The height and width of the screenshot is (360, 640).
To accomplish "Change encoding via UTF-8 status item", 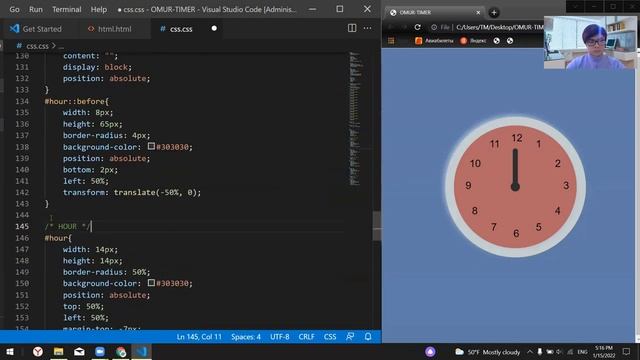I will [280, 337].
